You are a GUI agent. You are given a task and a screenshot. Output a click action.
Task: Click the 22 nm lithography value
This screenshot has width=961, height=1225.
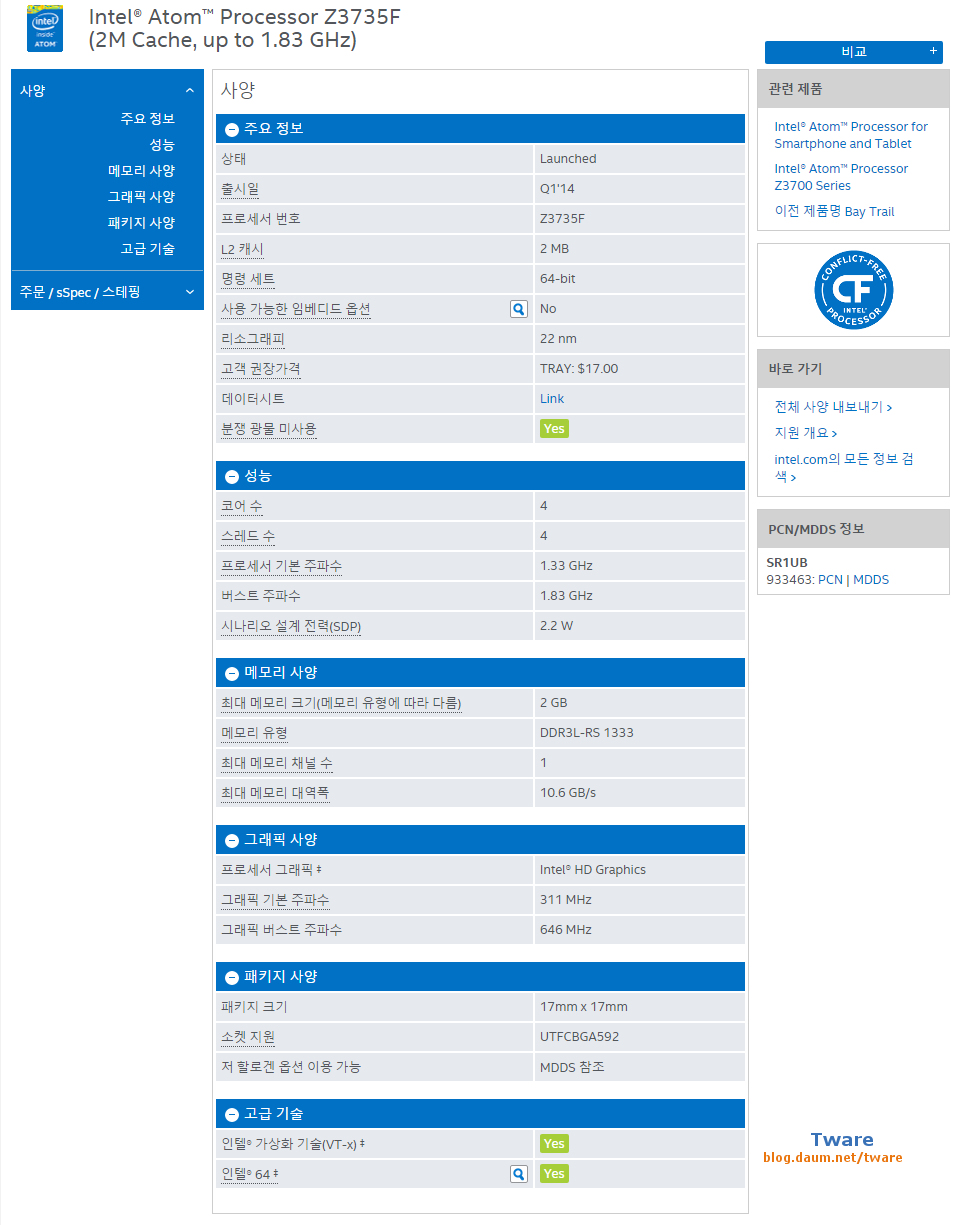point(558,339)
